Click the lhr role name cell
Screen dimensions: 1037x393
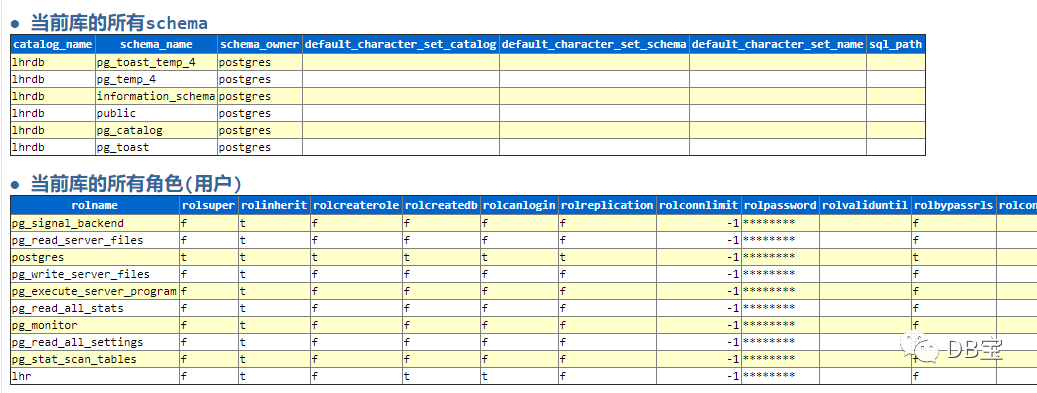(x=95, y=376)
